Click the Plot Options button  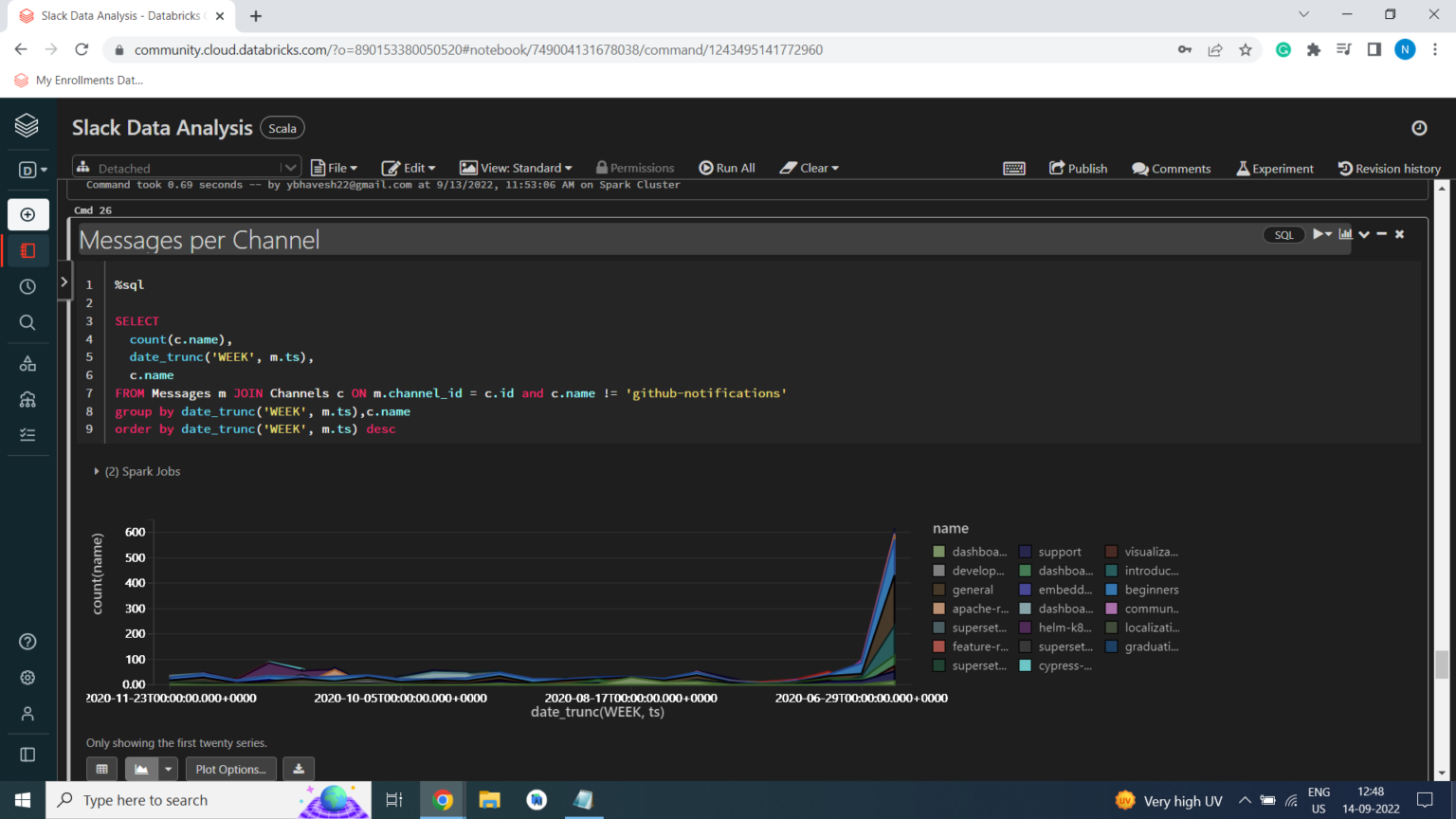click(230, 769)
